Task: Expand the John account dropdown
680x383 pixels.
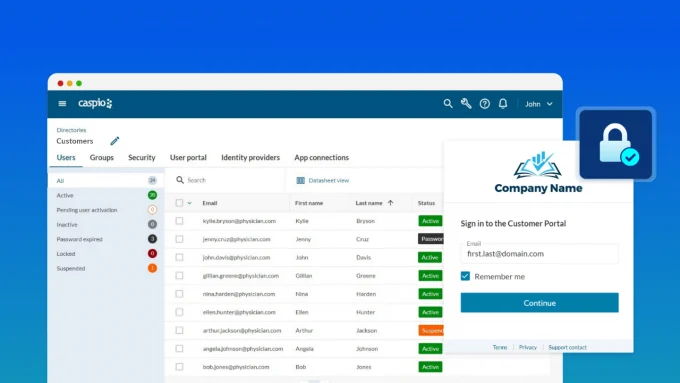Action: [539, 104]
